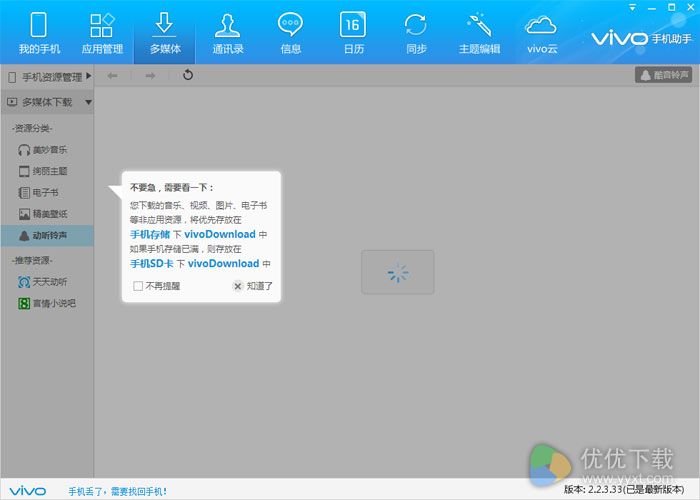Click the 不要急，需要看一下 tip heading

(x=172, y=188)
